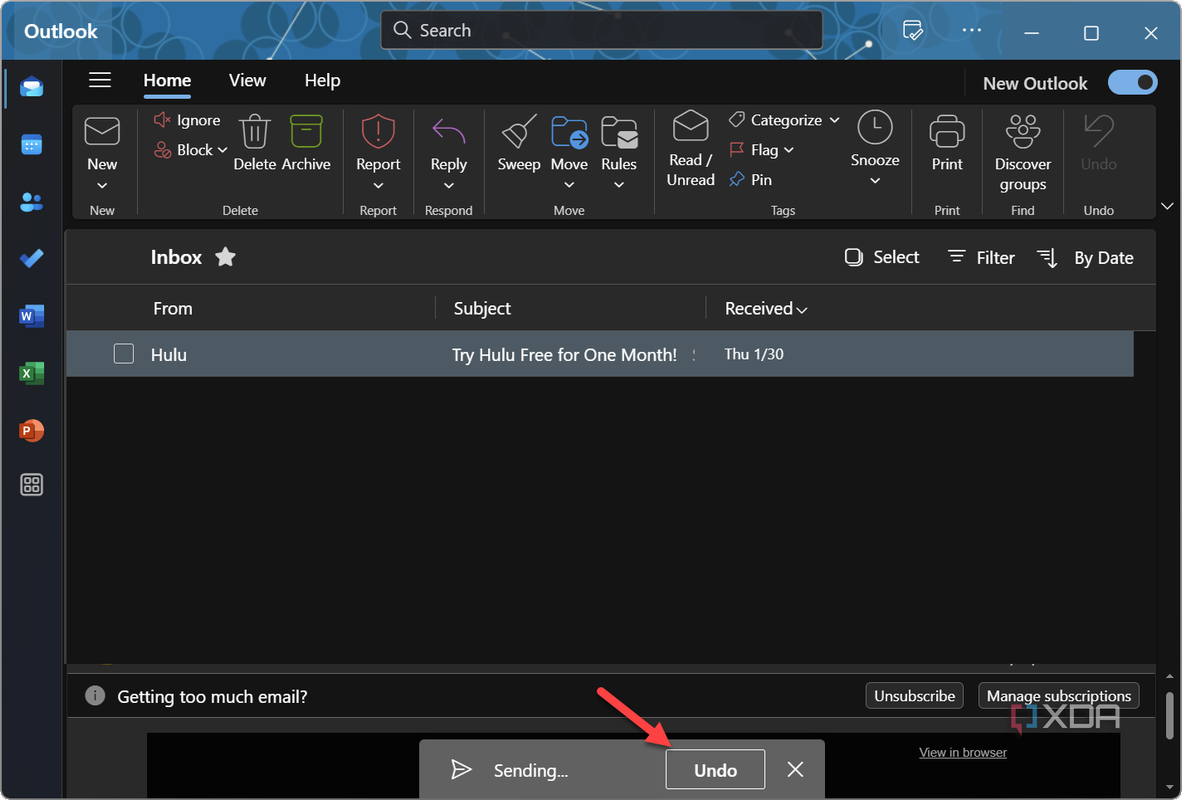Sort by the From column header
Screen dimensions: 1182x800
click(x=173, y=308)
